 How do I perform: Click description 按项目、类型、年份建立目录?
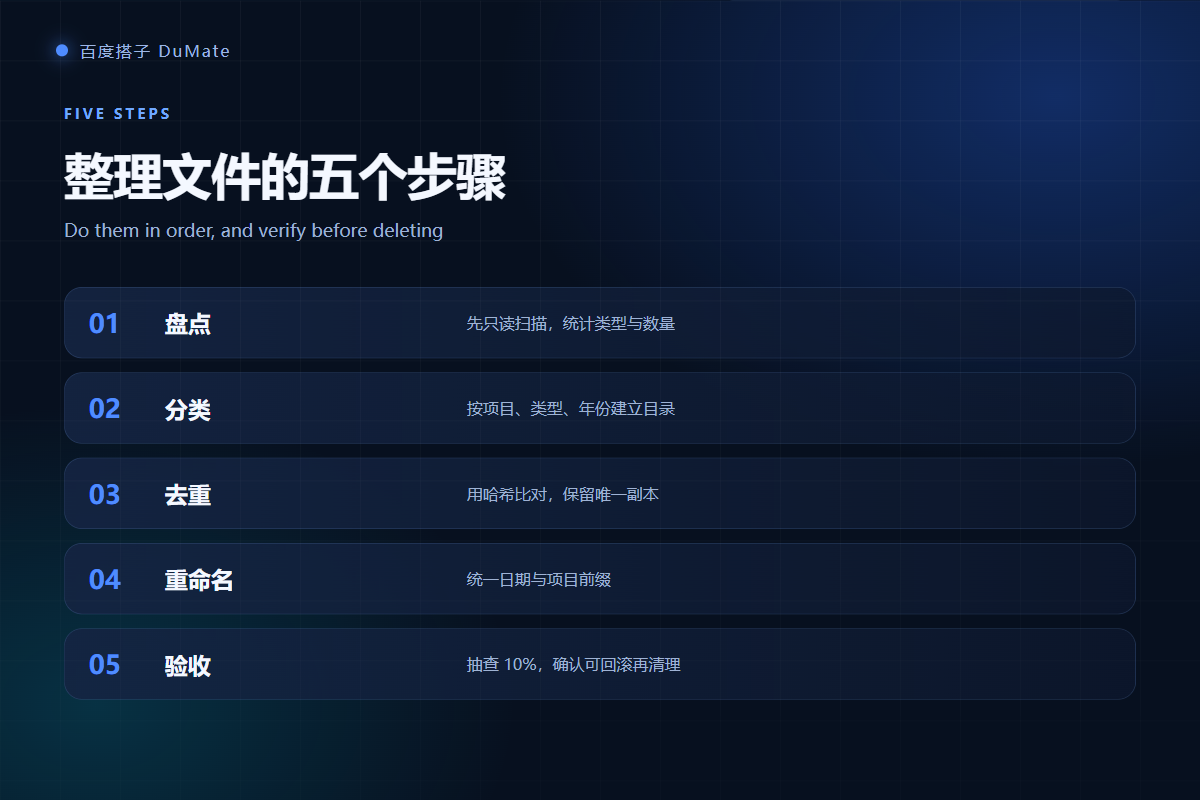point(571,408)
